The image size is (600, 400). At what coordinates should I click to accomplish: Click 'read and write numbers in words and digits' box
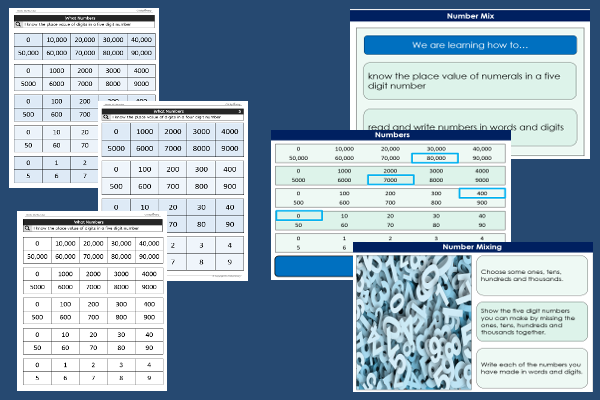tap(470, 127)
